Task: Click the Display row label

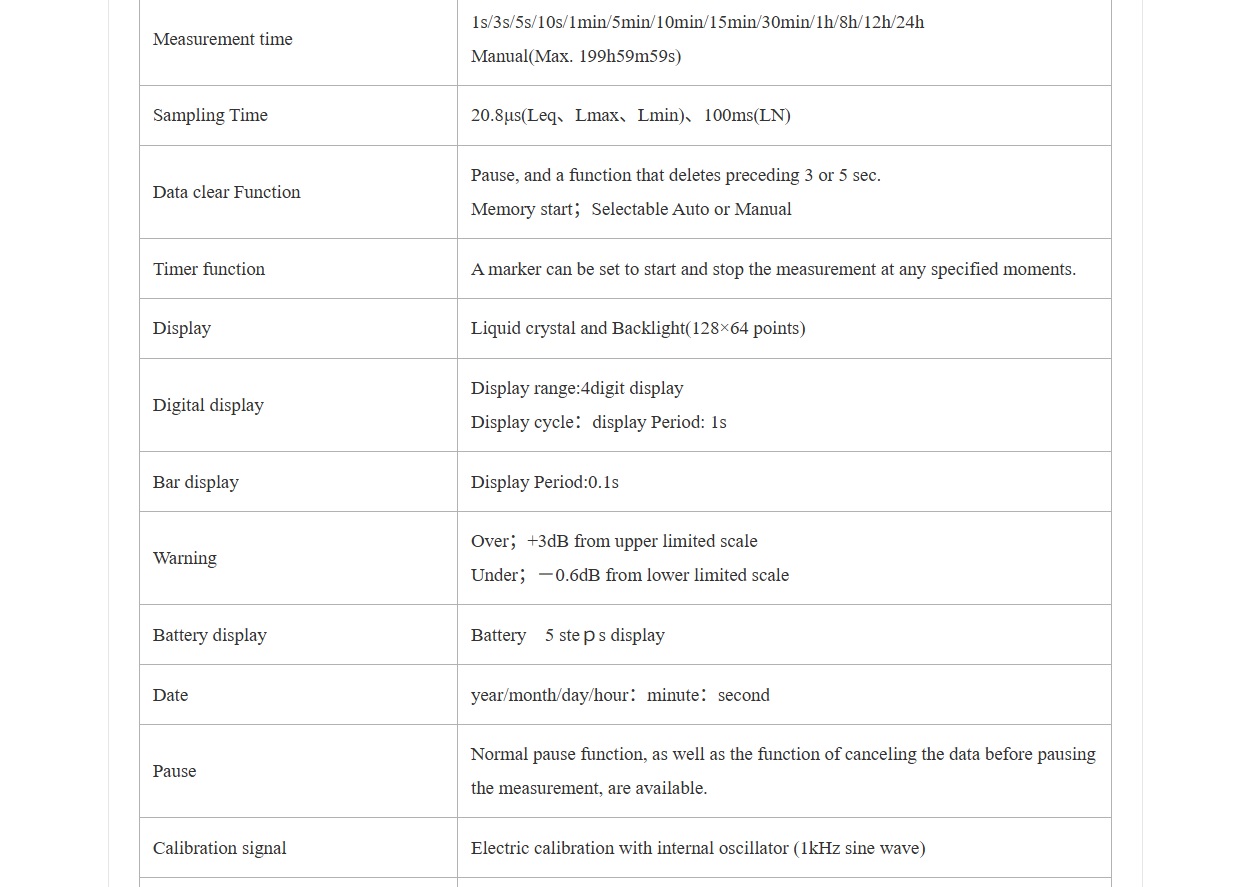Action: (x=182, y=328)
